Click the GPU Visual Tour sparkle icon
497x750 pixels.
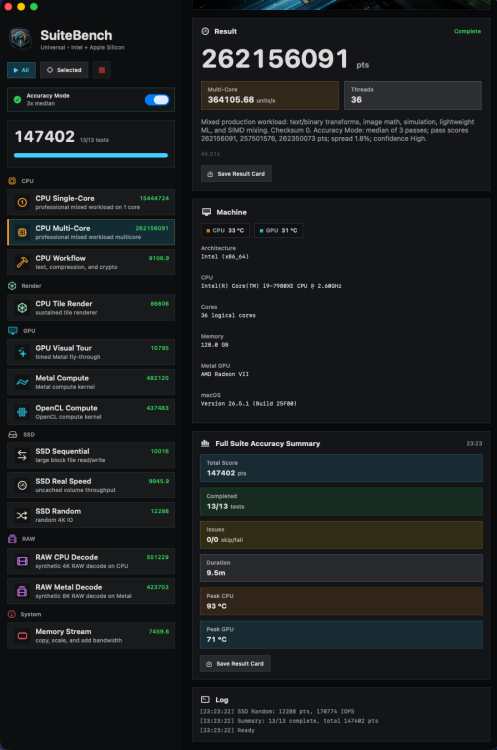point(22,352)
